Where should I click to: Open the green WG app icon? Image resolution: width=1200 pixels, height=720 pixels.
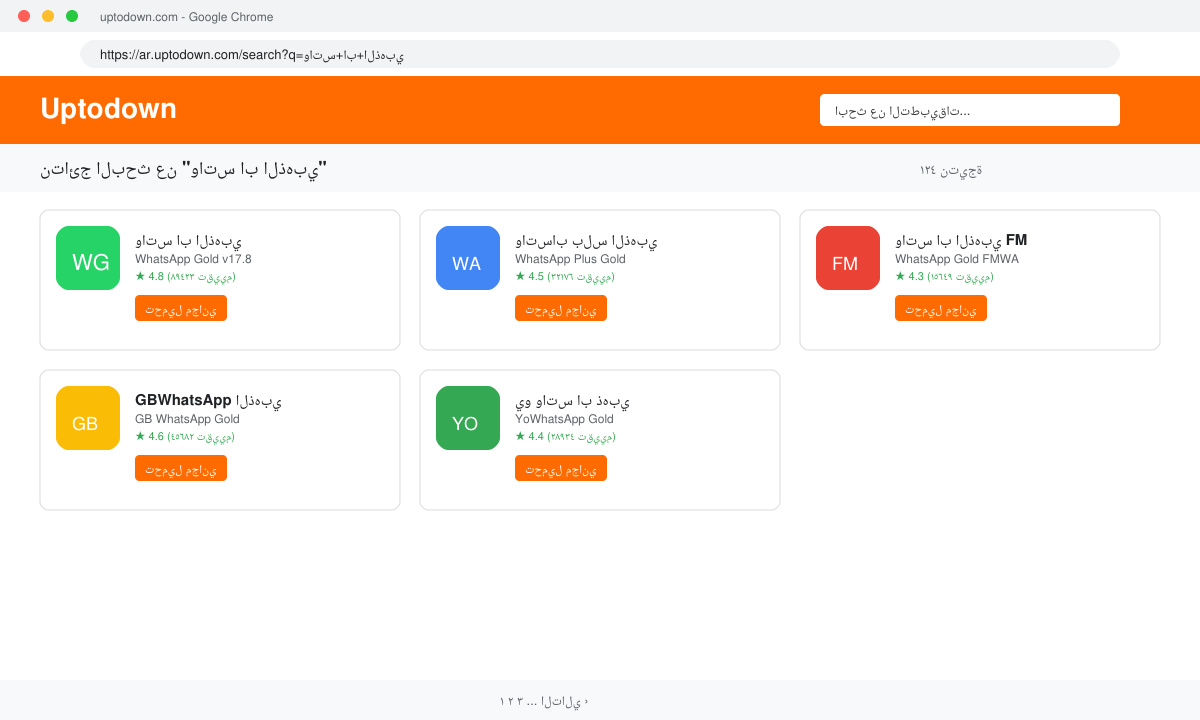point(88,258)
